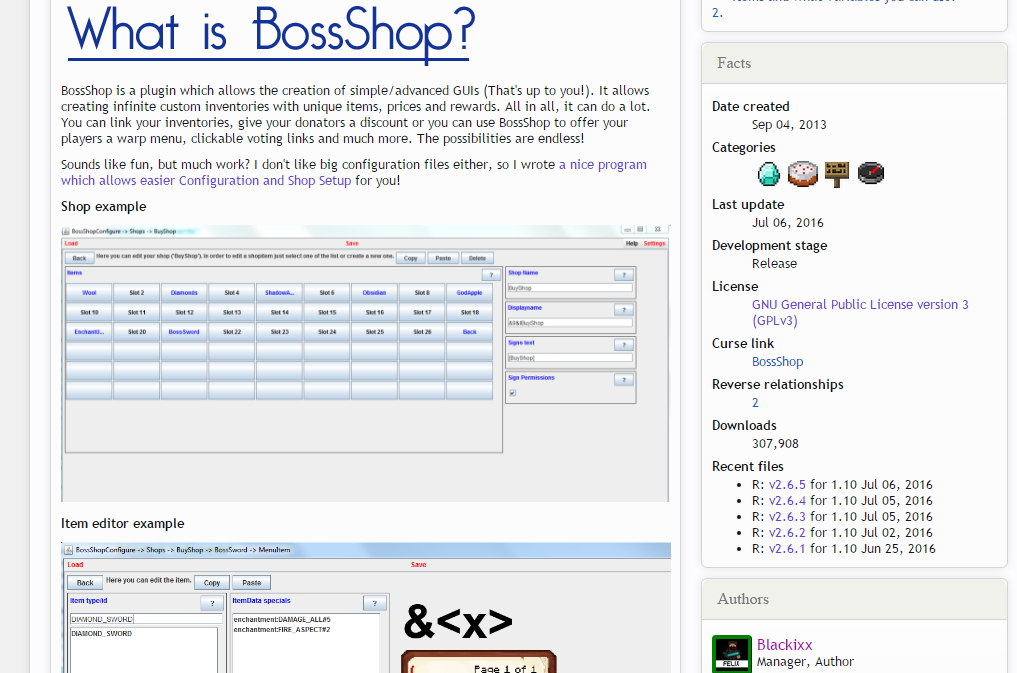Screen dimensions: 1017x673
Task: Click the Item type/id DIAMOND_SWORD input field
Action: 146,619
